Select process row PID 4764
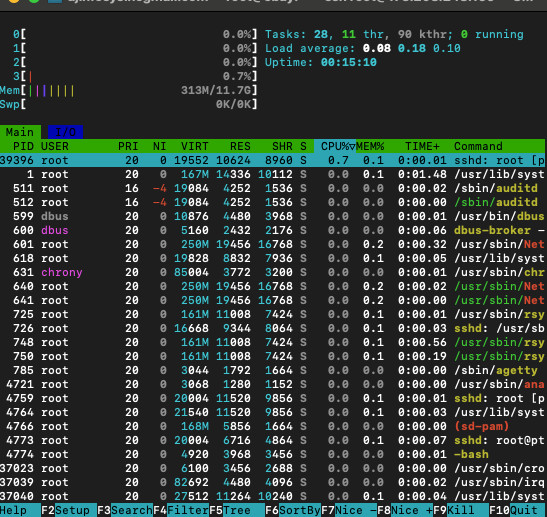 click(x=272, y=412)
